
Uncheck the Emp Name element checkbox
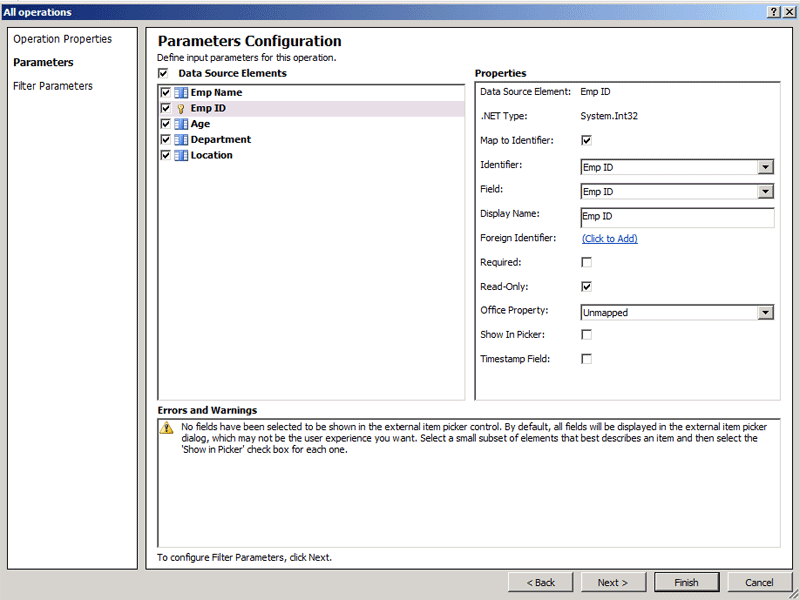click(165, 93)
